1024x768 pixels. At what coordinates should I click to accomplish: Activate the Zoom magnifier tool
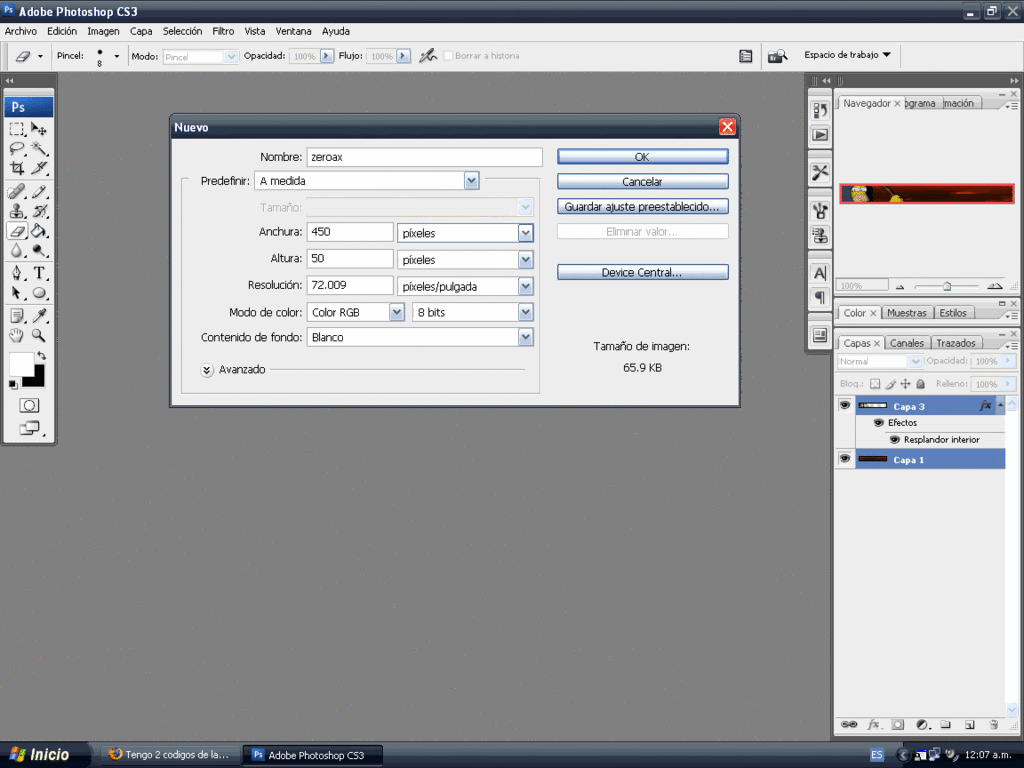click(x=39, y=336)
